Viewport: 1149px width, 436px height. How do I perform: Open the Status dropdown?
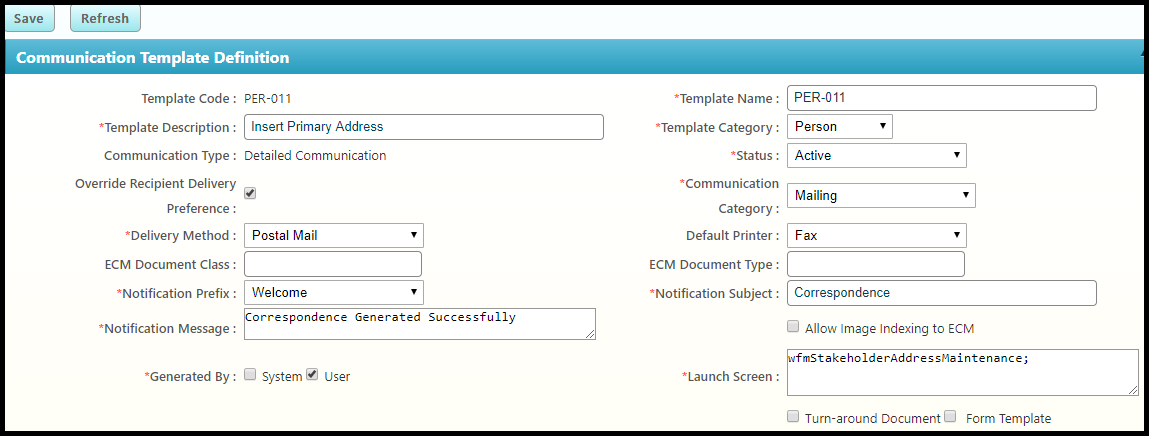pos(877,155)
